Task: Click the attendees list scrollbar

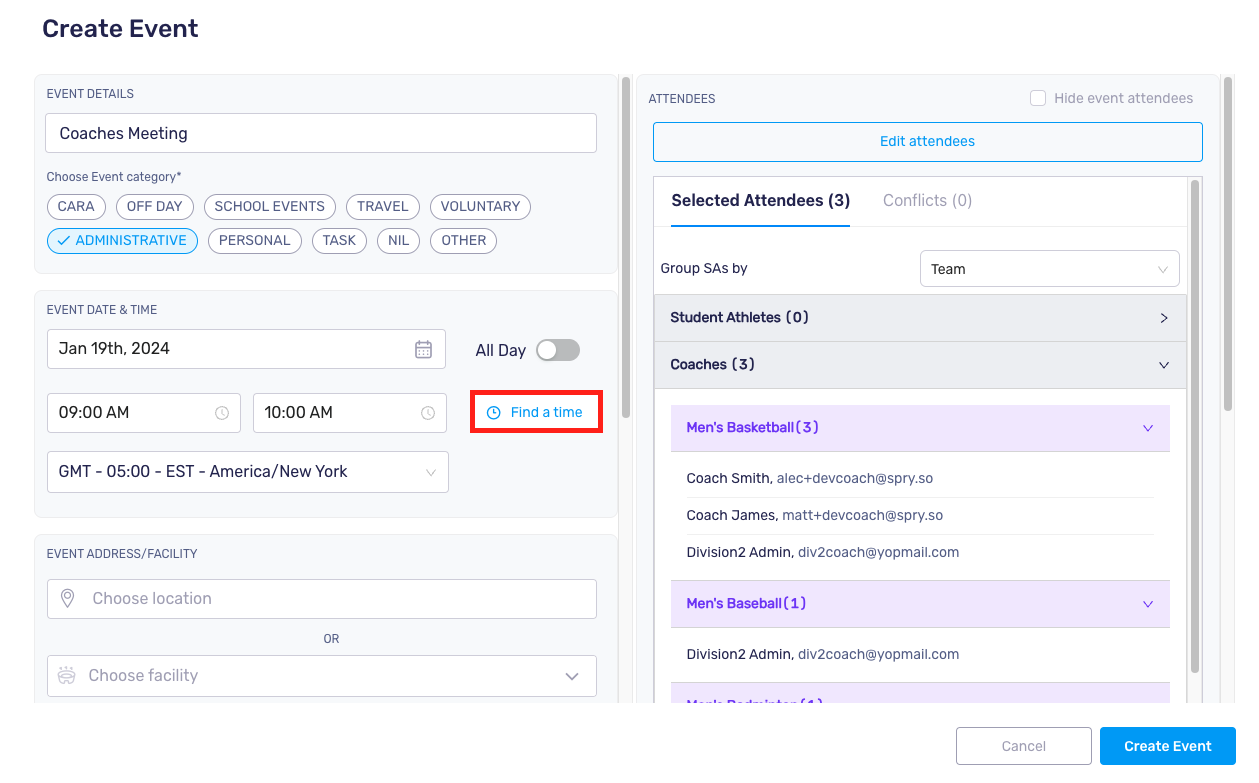Action: 1195,426
